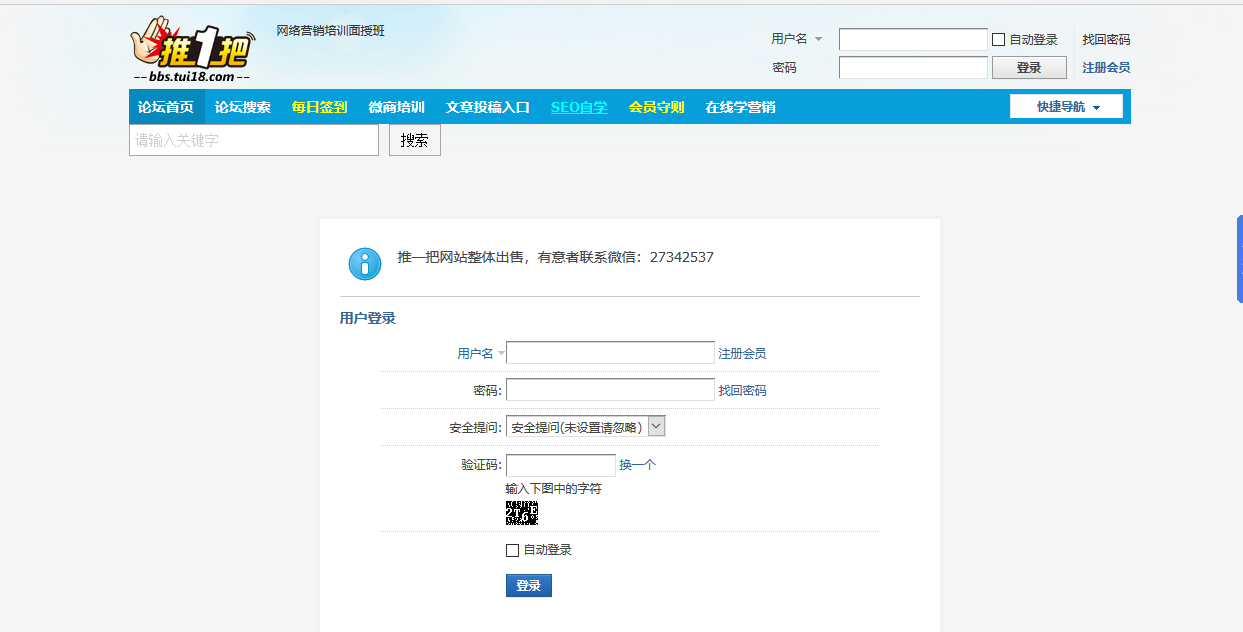Expand the 快捷导航 quick navigation menu
Image resolution: width=1243 pixels, height=632 pixels.
pos(1066,107)
